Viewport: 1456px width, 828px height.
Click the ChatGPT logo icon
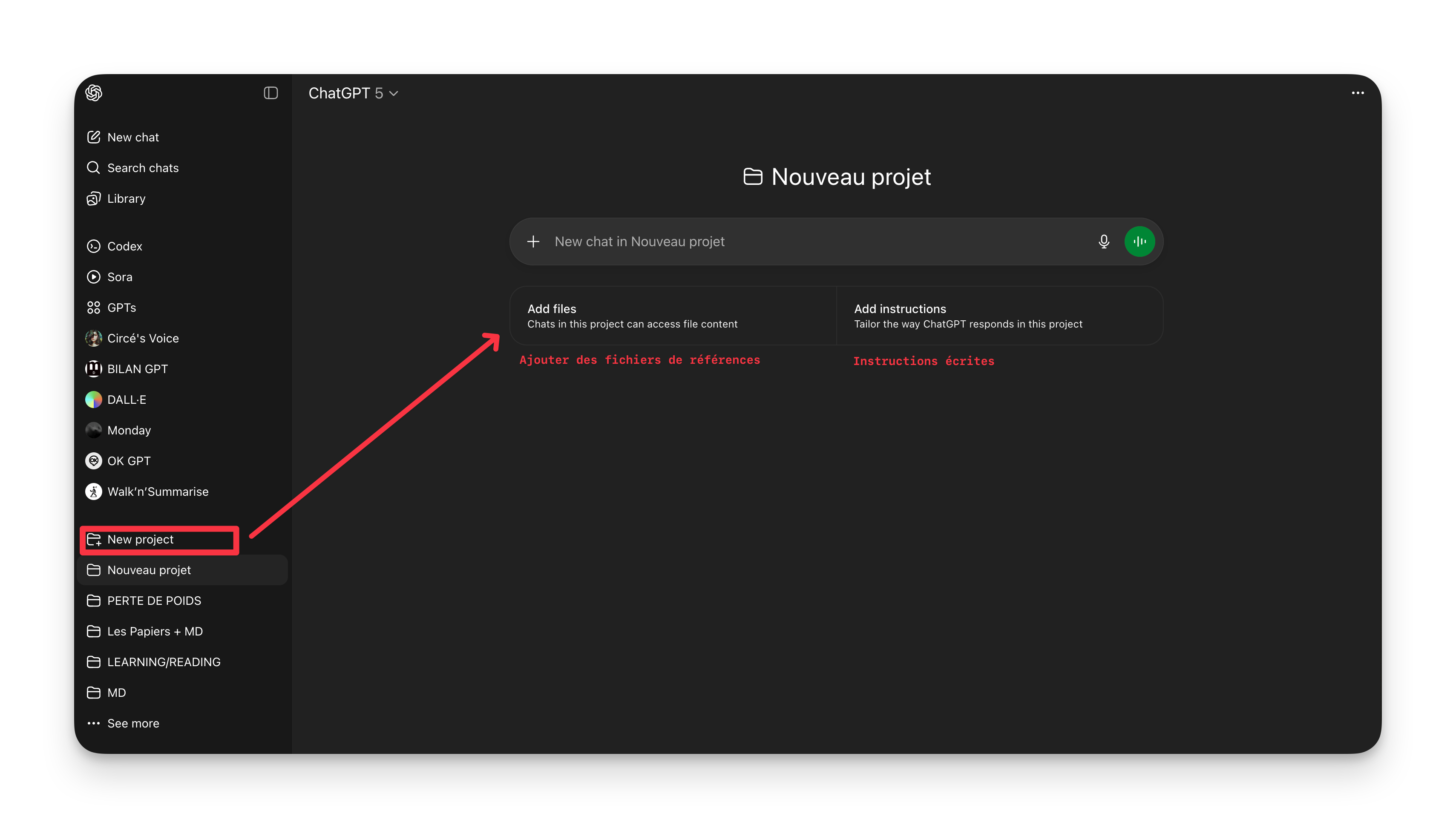pos(94,93)
